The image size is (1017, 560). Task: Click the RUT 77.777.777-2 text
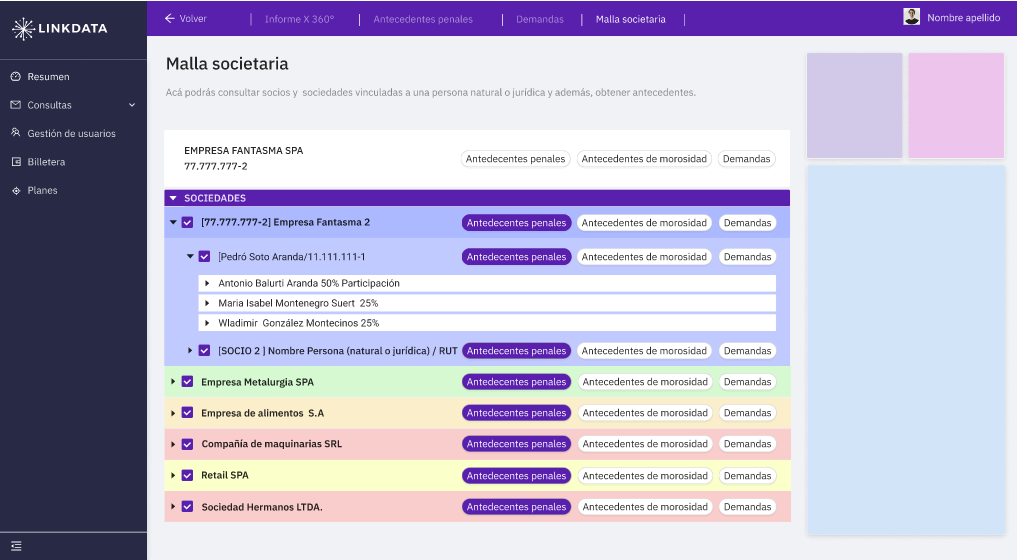coord(215,166)
